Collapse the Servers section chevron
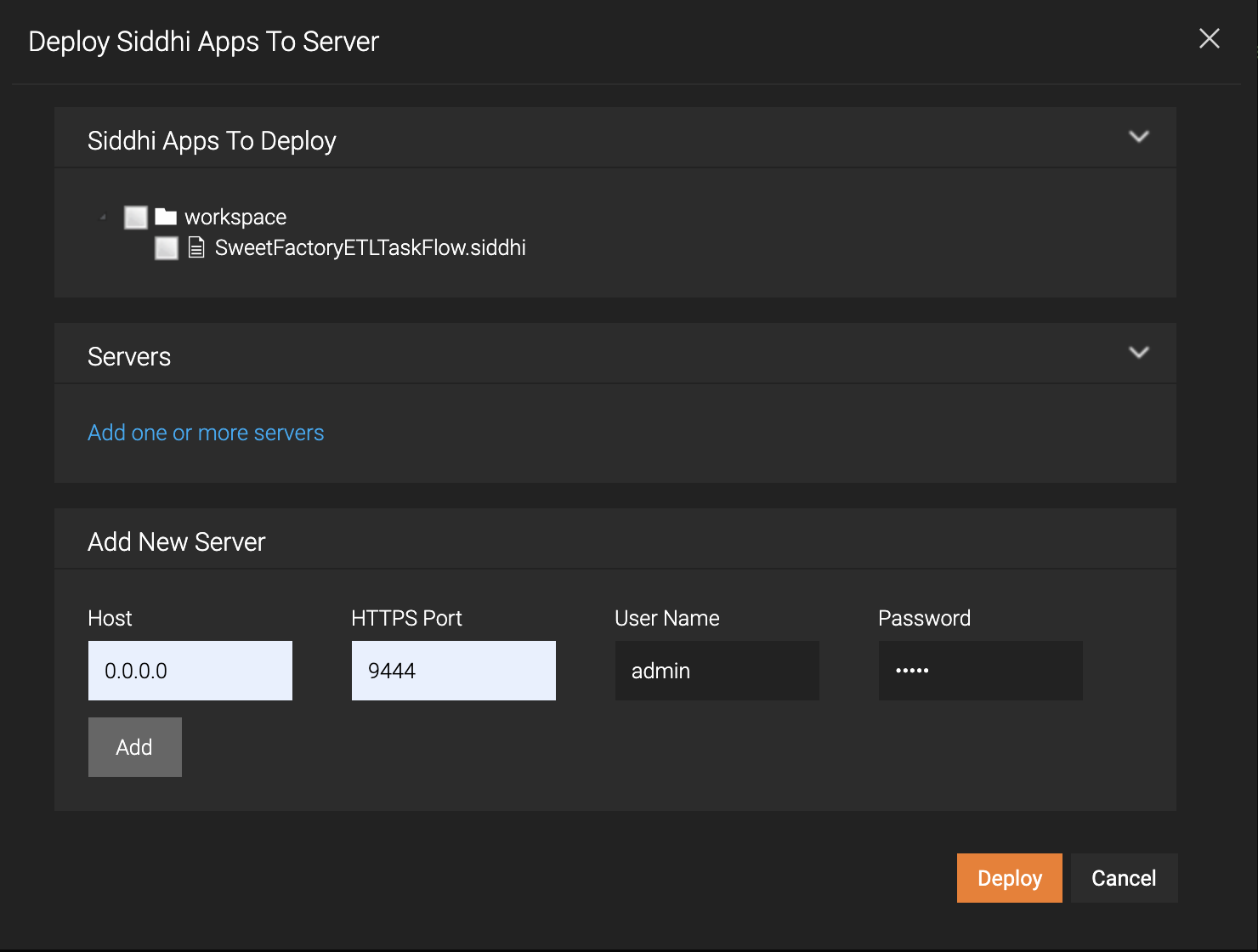Image resolution: width=1258 pixels, height=952 pixels. pyautogui.click(x=1138, y=353)
